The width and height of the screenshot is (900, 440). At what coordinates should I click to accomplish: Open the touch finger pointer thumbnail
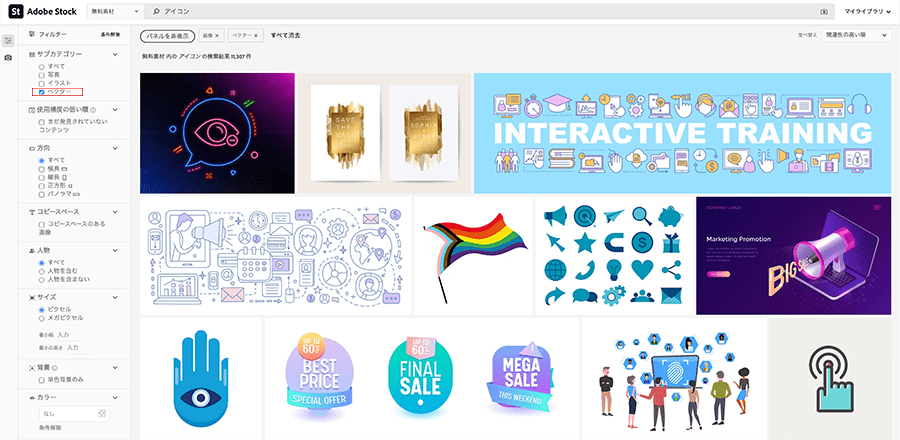pyautogui.click(x=831, y=379)
